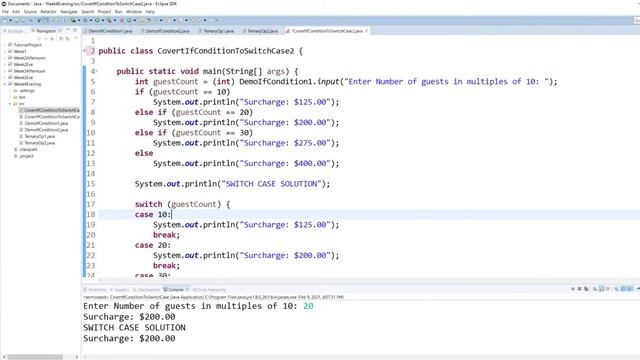Toggle Link with Editor in Navigator
Screen dimensions: 640x360
pos(67,38)
